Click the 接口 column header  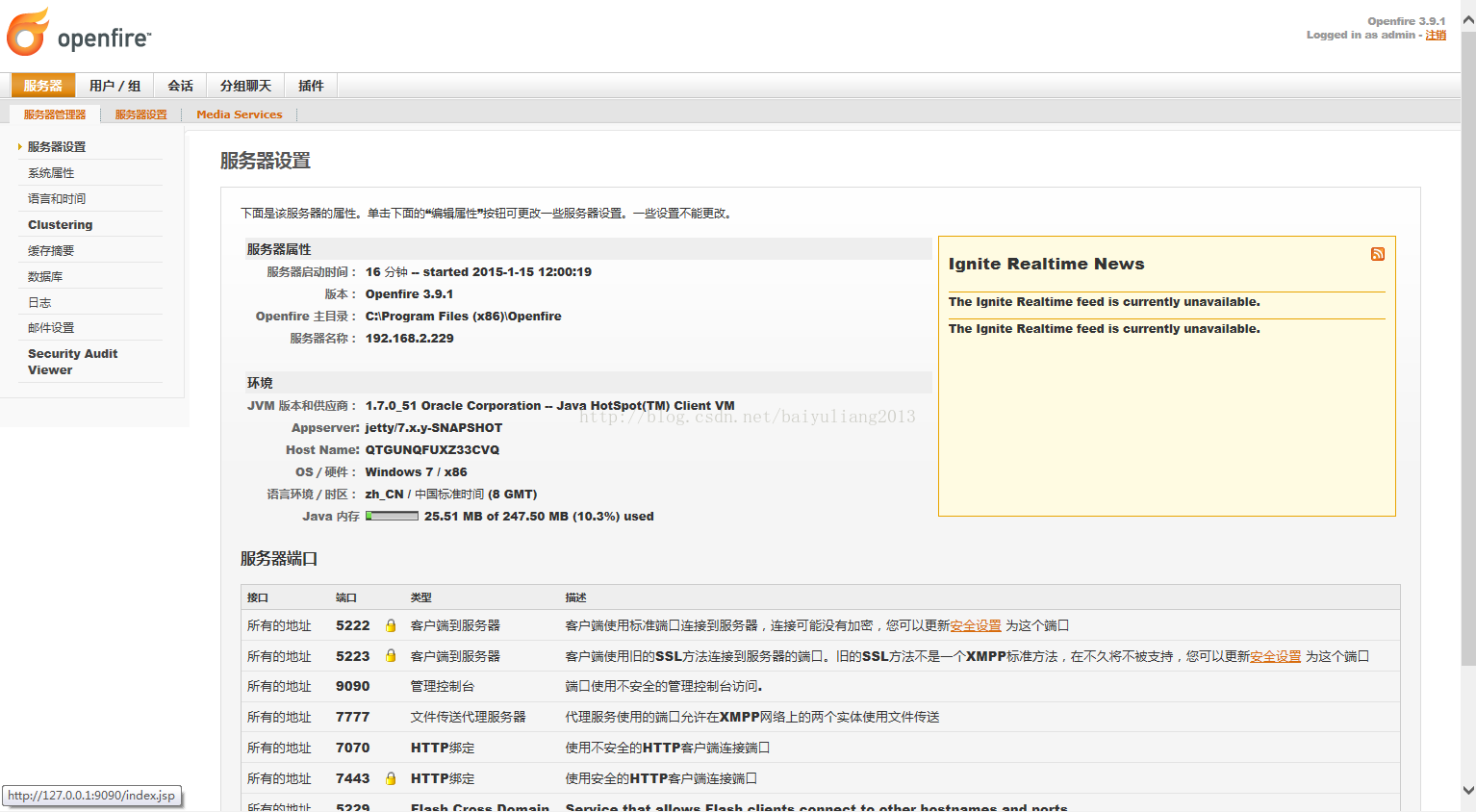257,597
